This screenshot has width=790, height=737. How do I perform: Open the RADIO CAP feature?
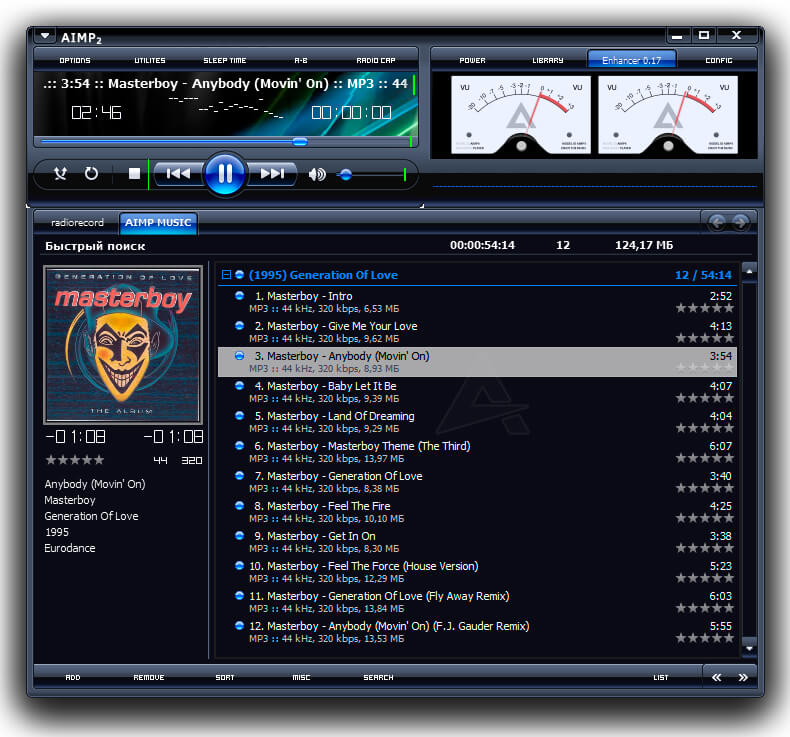pyautogui.click(x=376, y=60)
